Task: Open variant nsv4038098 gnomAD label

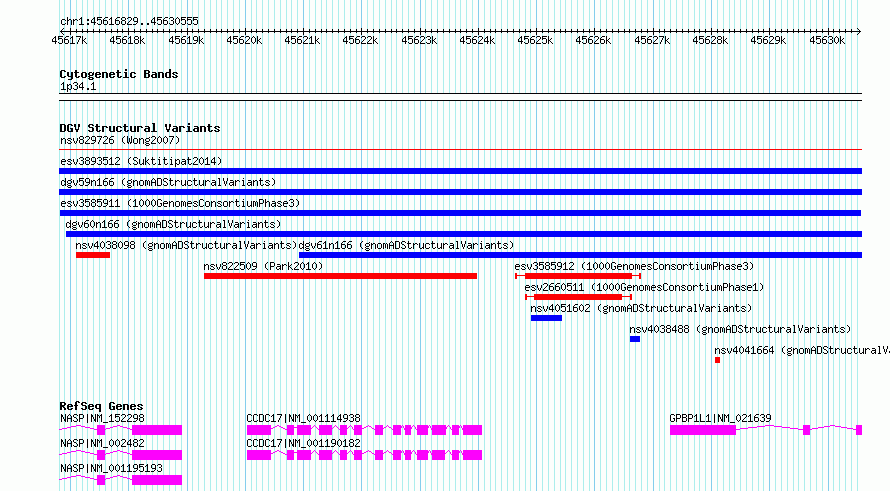Action: point(186,245)
